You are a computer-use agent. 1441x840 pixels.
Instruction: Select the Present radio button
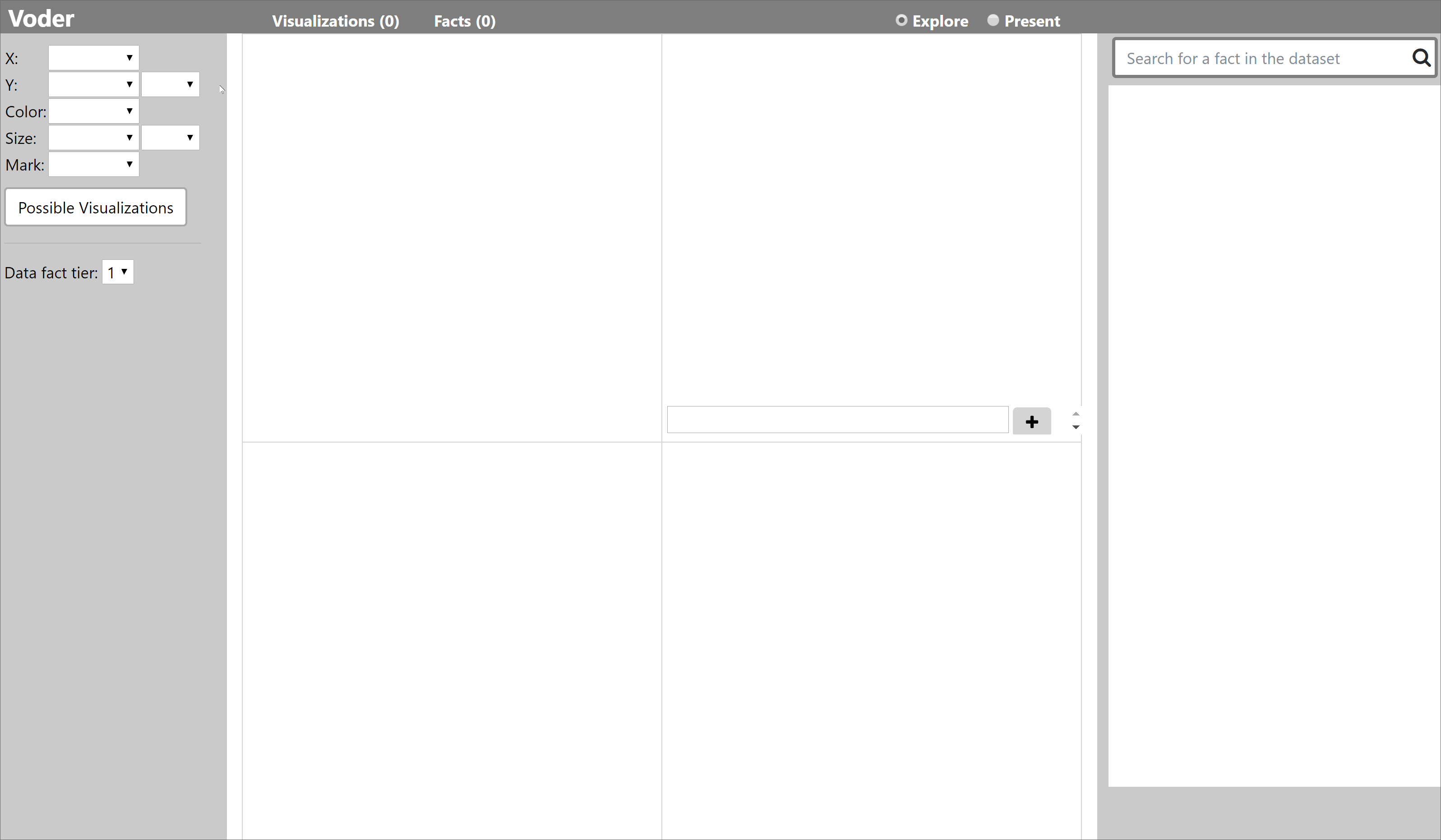click(993, 21)
